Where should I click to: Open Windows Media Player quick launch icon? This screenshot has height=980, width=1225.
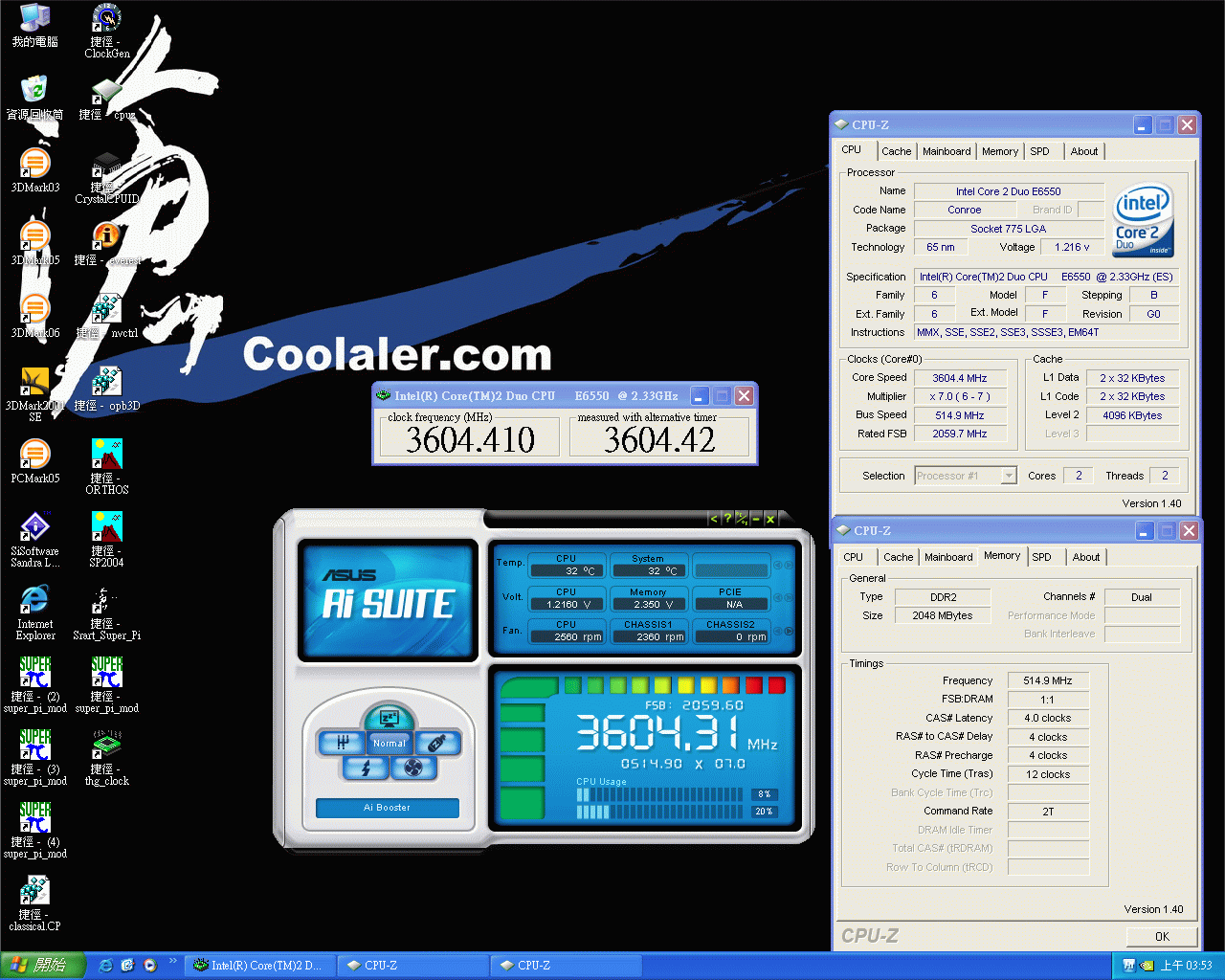[x=149, y=966]
